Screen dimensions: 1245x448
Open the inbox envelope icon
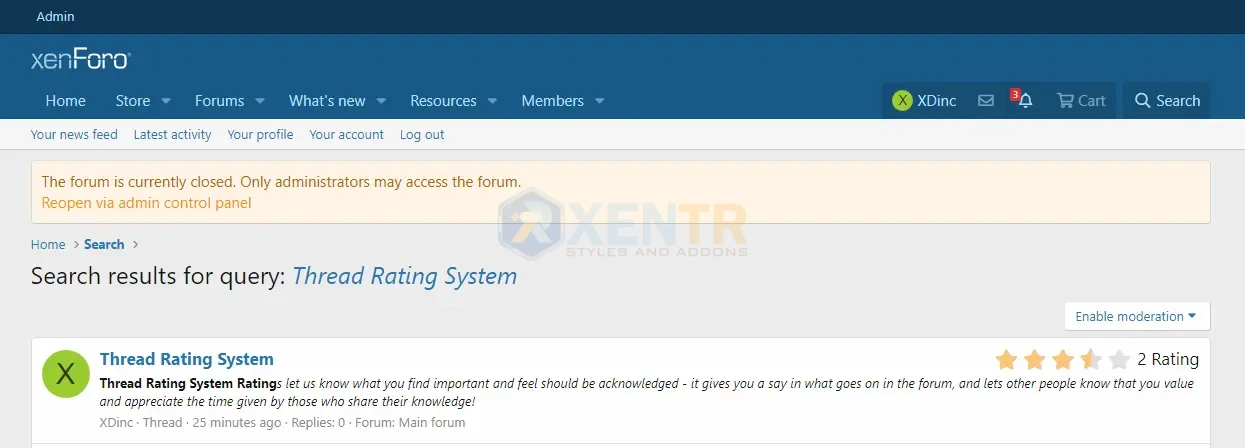(x=986, y=101)
